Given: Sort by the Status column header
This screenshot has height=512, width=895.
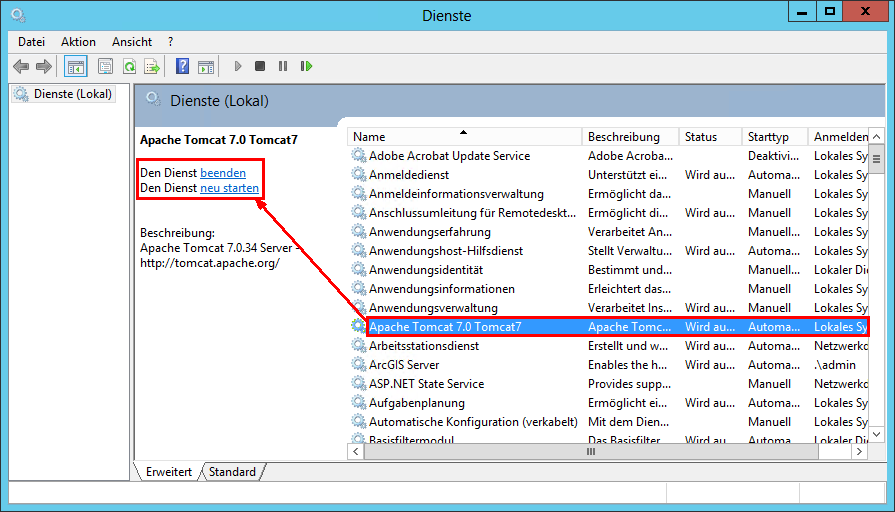Looking at the screenshot, I should coord(710,137).
